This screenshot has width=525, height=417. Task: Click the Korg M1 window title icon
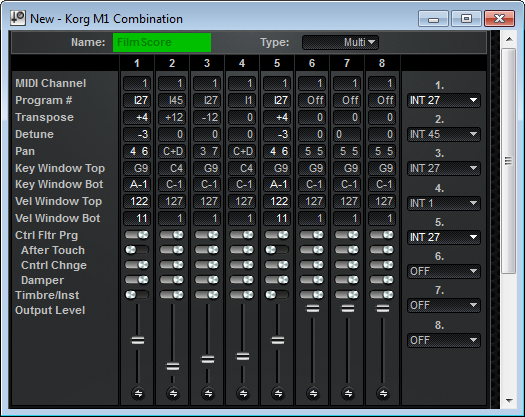click(18, 18)
